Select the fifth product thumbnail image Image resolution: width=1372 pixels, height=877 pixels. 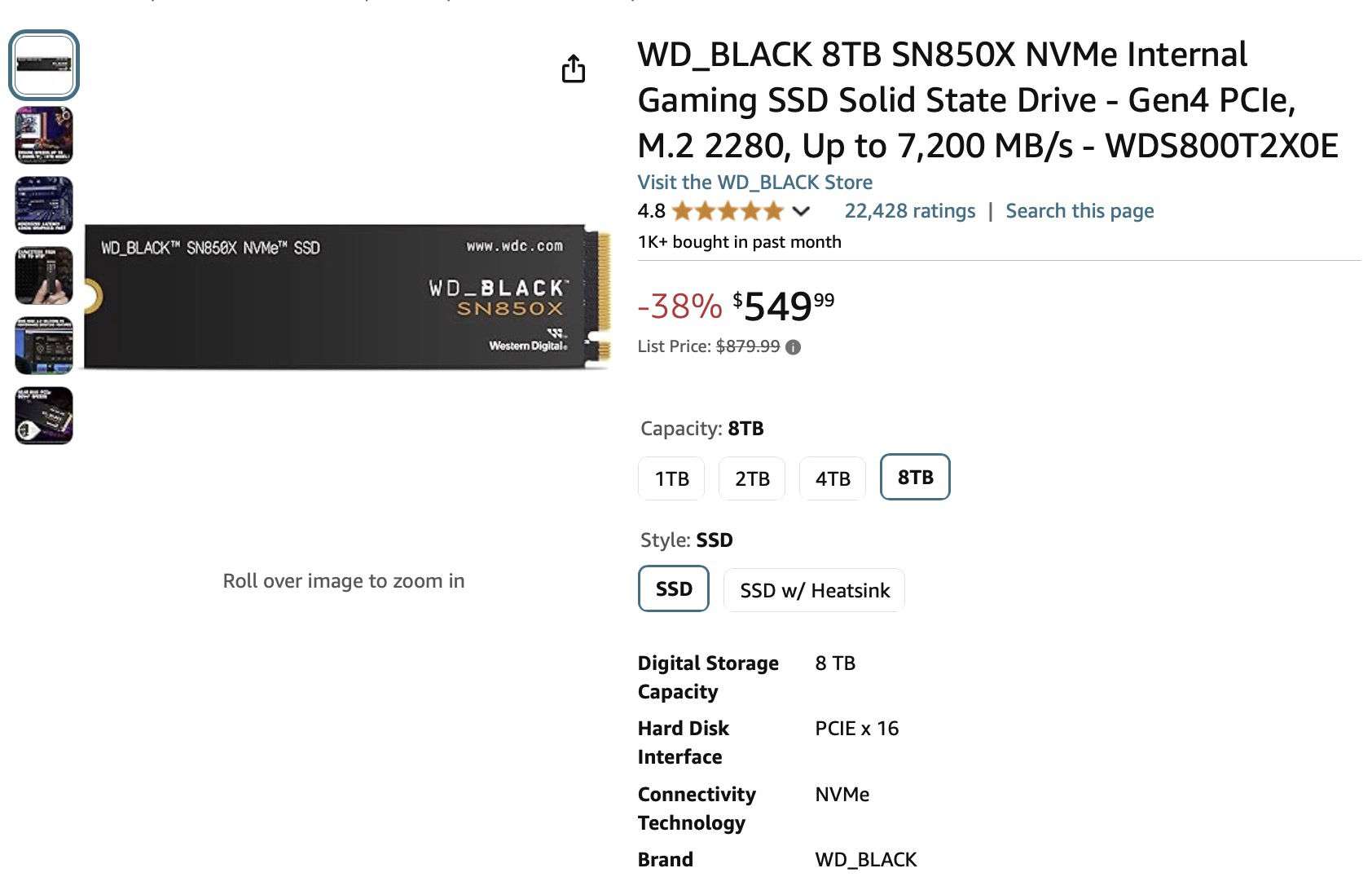[x=44, y=346]
